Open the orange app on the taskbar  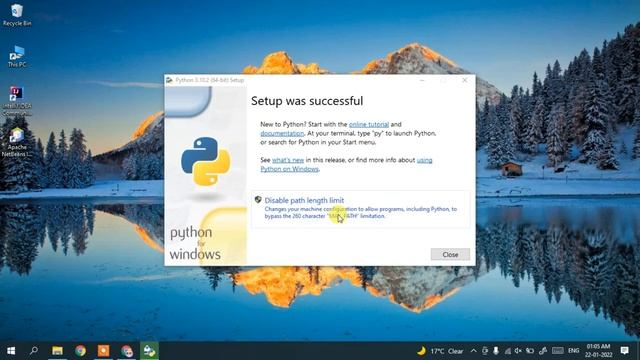pyautogui.click(x=104, y=351)
